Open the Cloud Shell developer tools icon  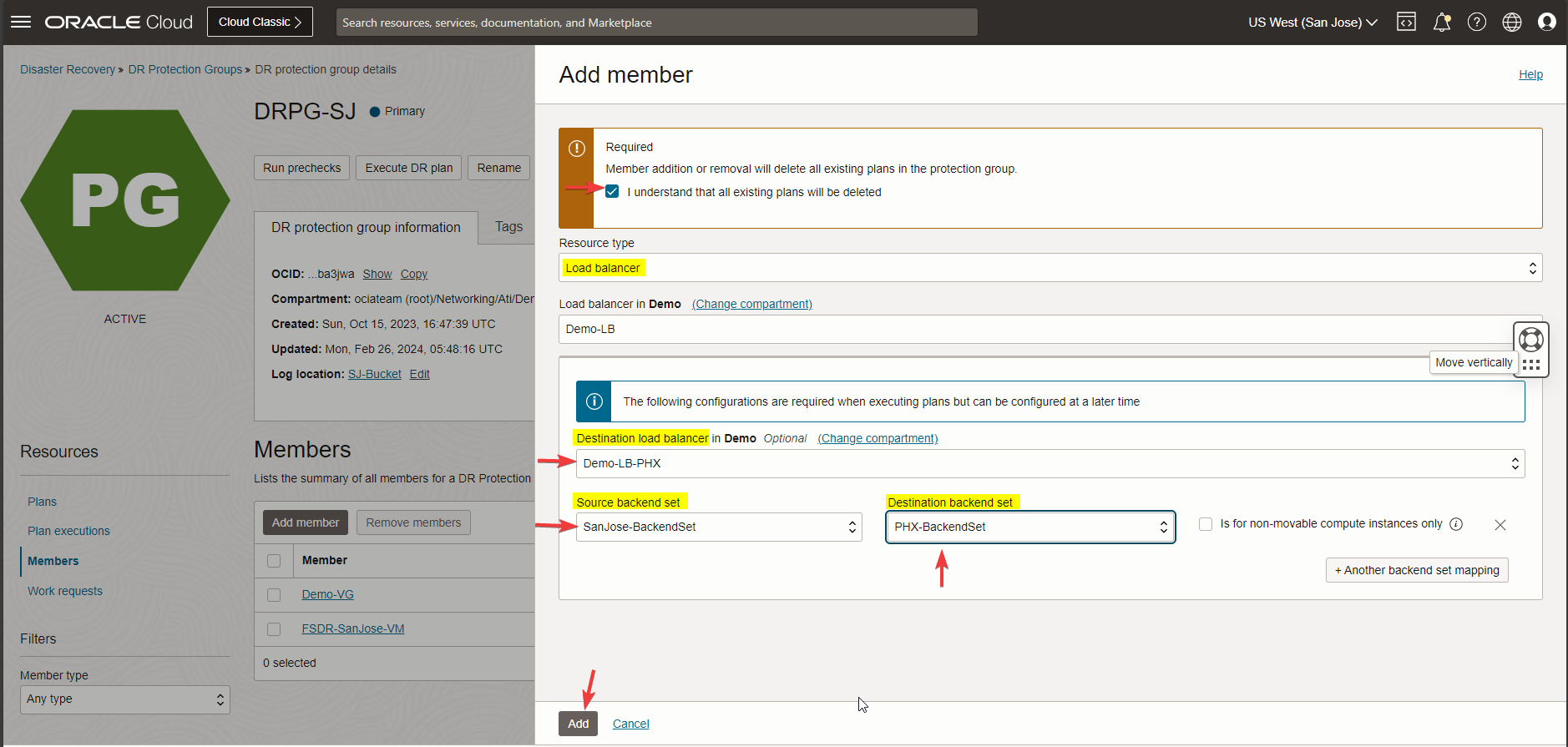[1406, 23]
